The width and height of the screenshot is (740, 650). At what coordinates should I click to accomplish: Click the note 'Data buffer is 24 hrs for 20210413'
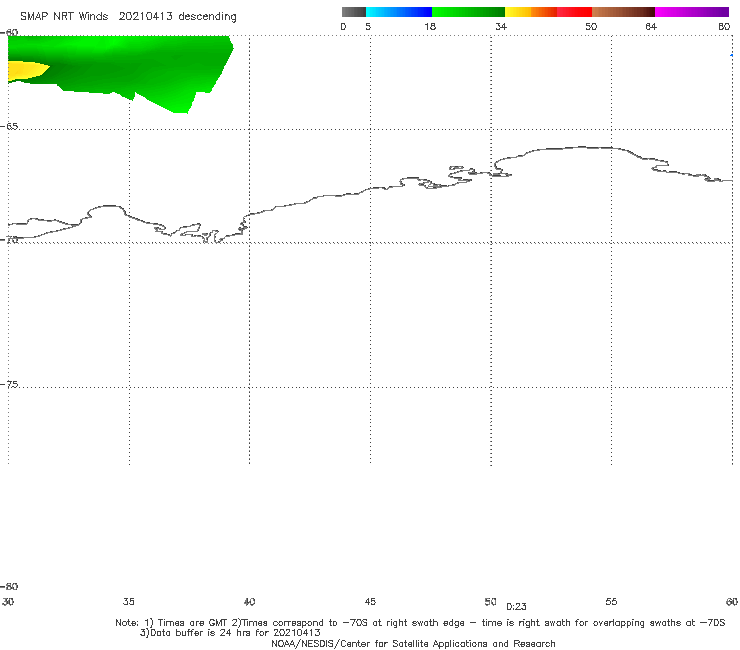pos(230,633)
